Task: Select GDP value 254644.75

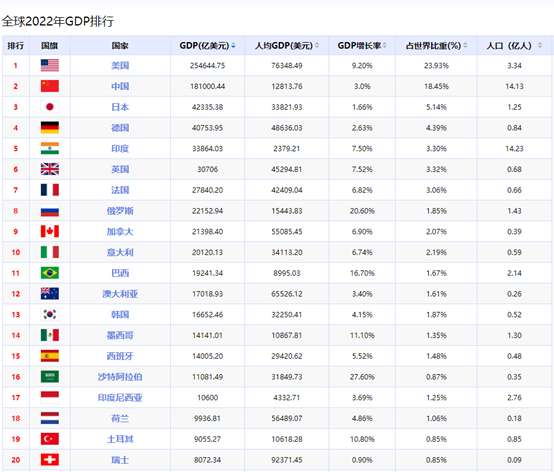Action: point(207,66)
